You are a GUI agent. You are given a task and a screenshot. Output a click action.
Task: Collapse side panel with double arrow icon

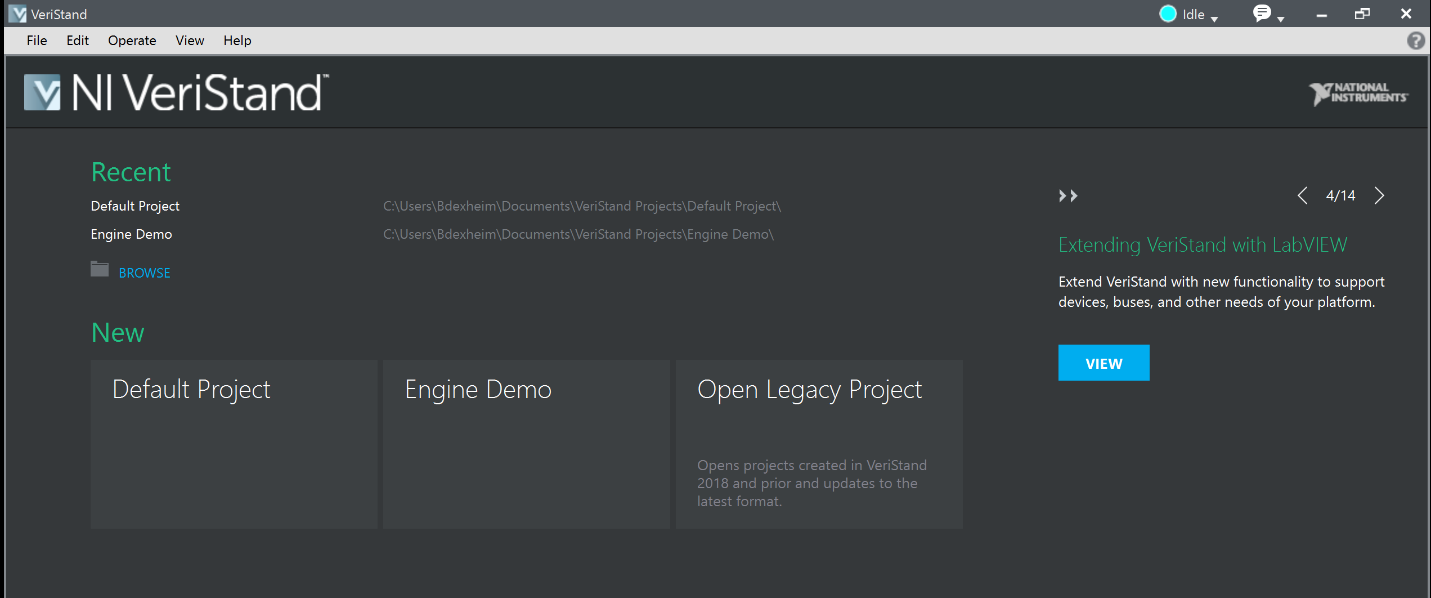pos(1068,196)
